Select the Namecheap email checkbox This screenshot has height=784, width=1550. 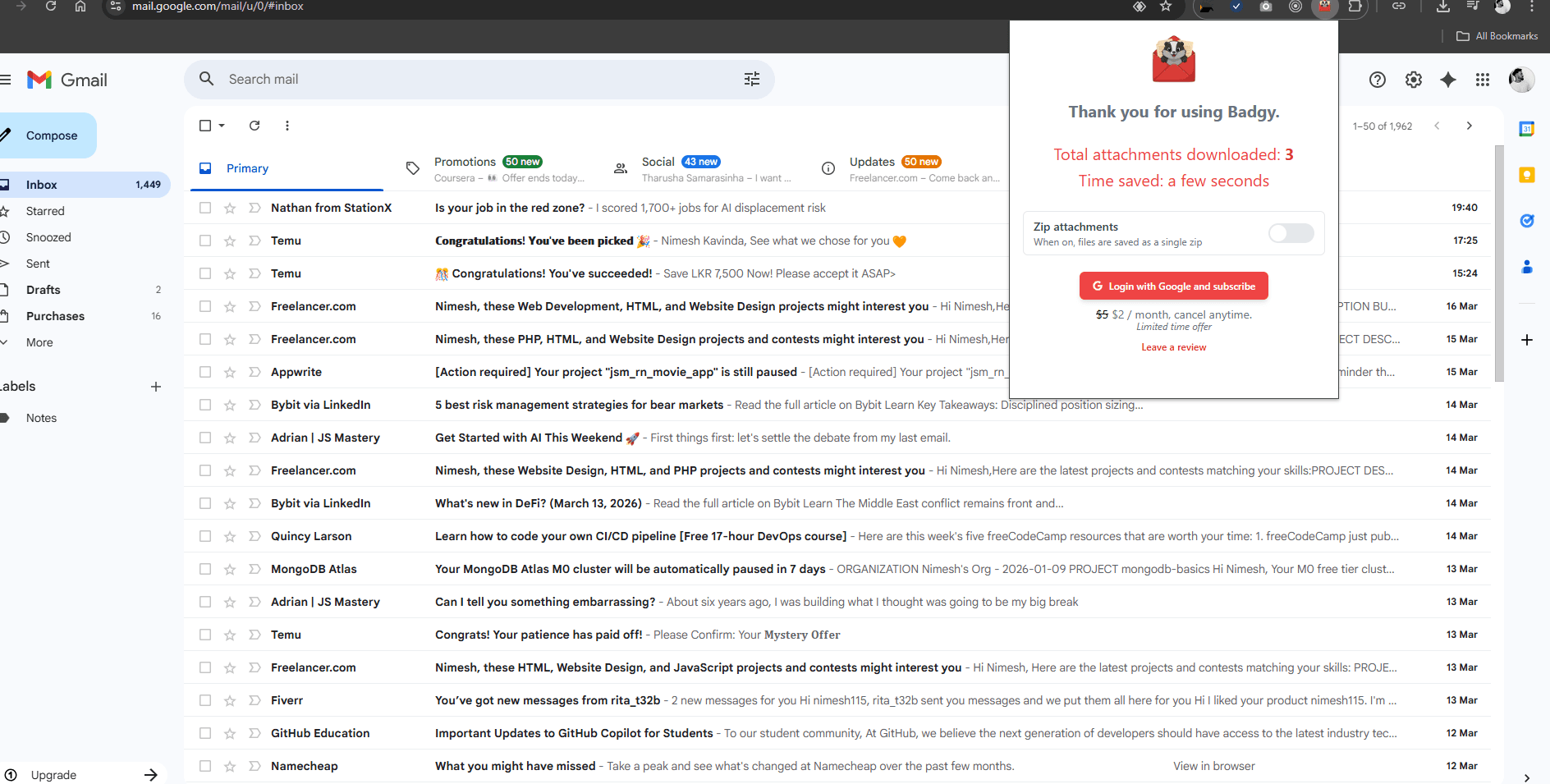205,766
